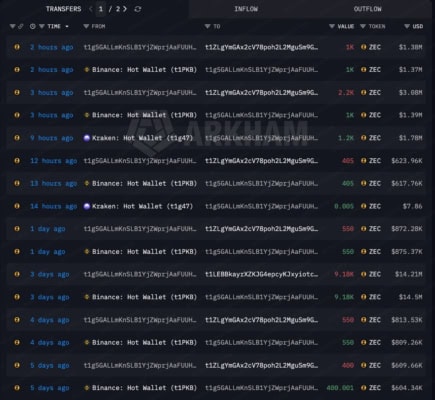The width and height of the screenshot is (435, 400).
Task: Click the $14.21M USD amount
Action: [x=409, y=274]
